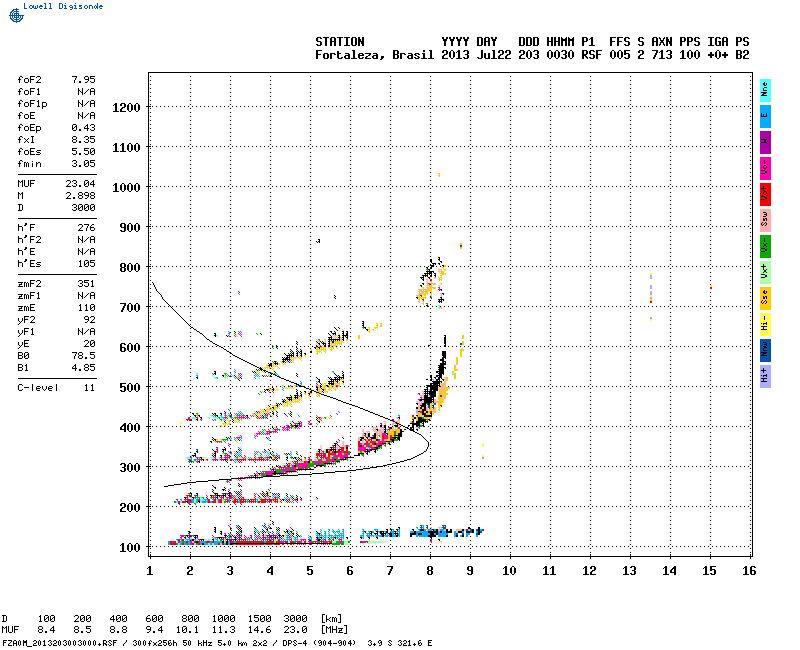The height and width of the screenshot is (650, 800).
Task: Select the fmin value 3.05
Action: click(83, 164)
